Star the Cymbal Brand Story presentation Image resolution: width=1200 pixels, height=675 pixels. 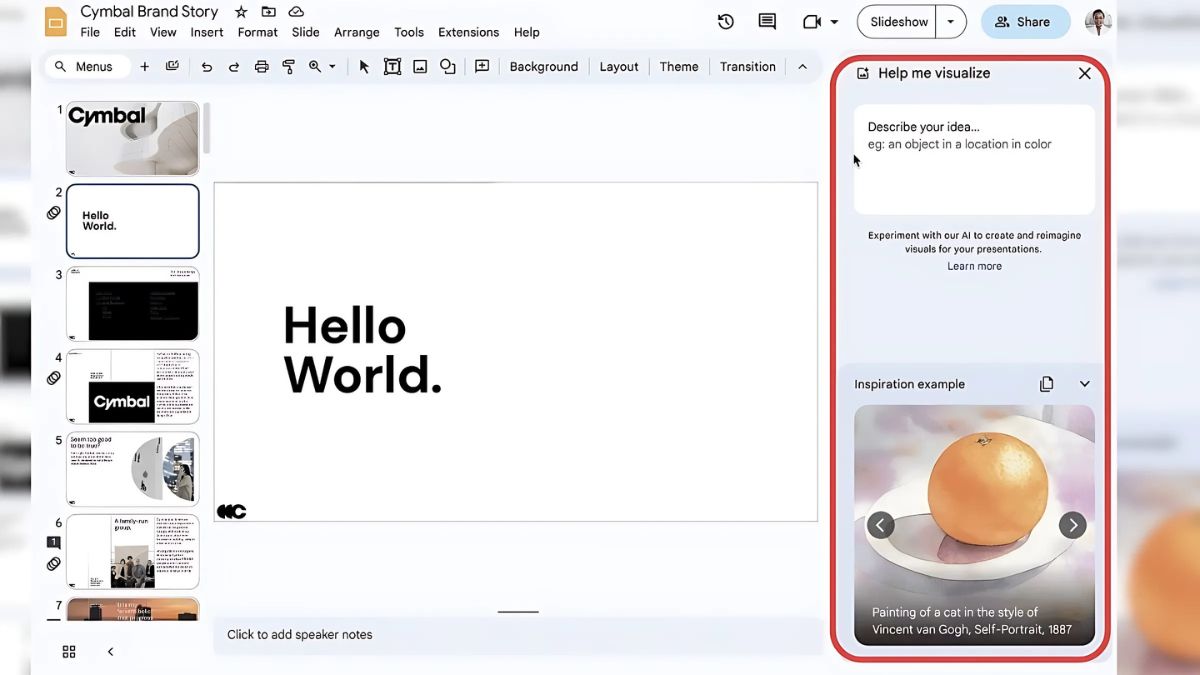(241, 12)
